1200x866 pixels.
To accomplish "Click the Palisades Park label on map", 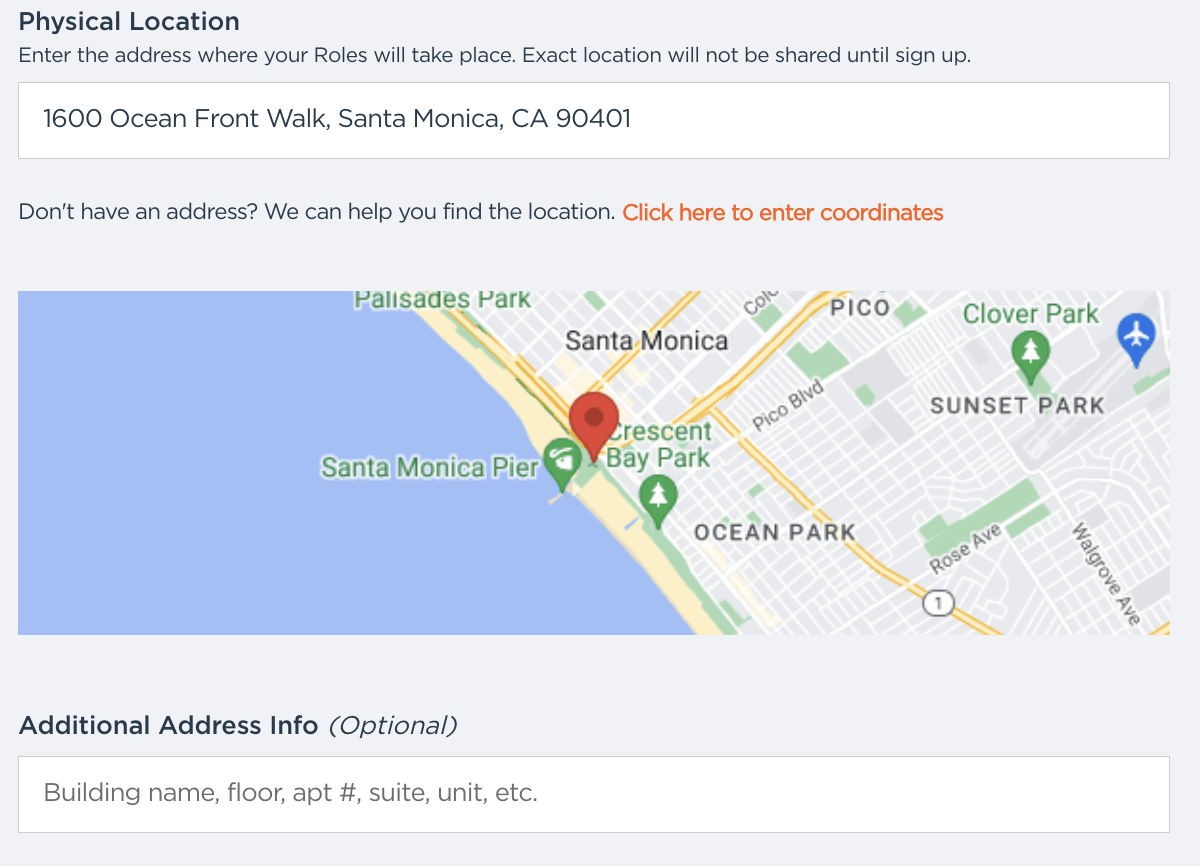I will click(x=443, y=299).
